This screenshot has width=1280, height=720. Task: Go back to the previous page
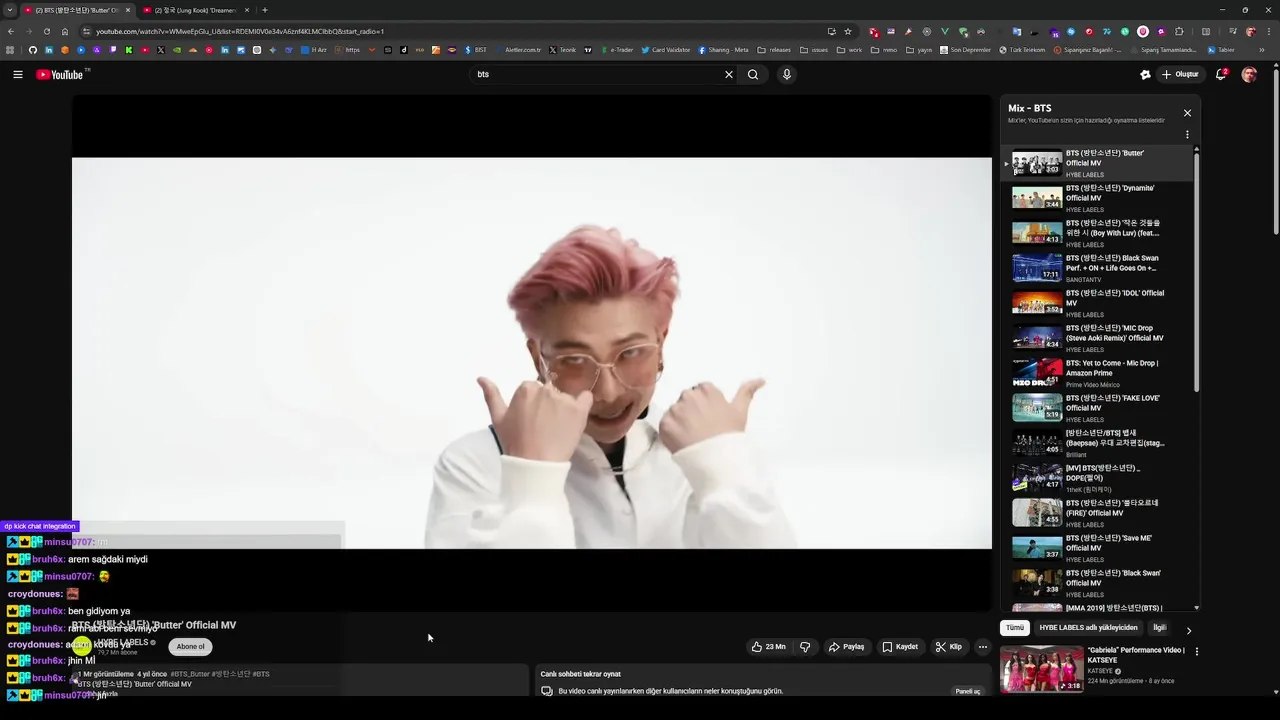(x=11, y=31)
